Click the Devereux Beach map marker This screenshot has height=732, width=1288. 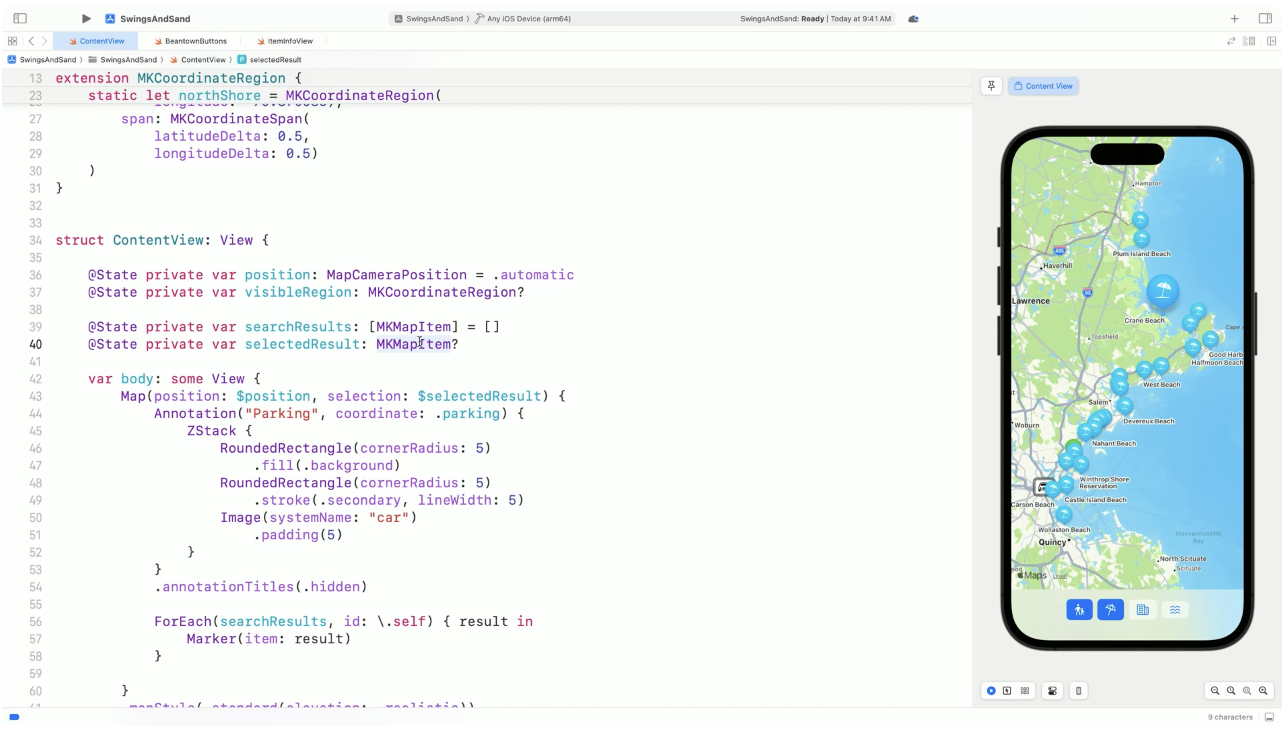point(1125,406)
